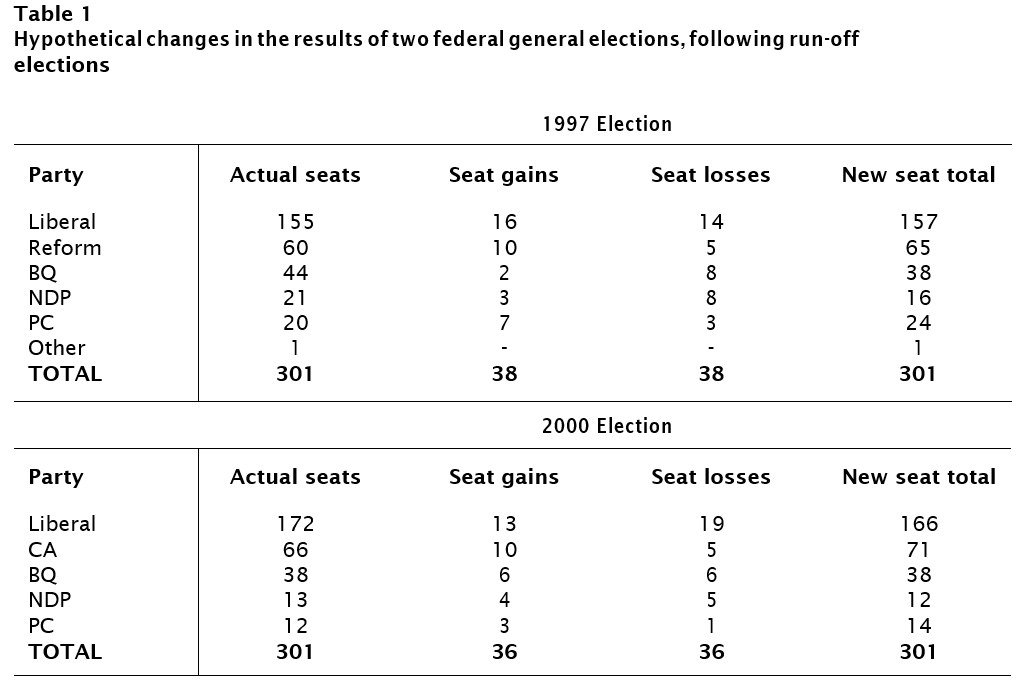Click the 2000 total seat gains 36
The width and height of the screenshot is (1030, 697).
pos(504,651)
